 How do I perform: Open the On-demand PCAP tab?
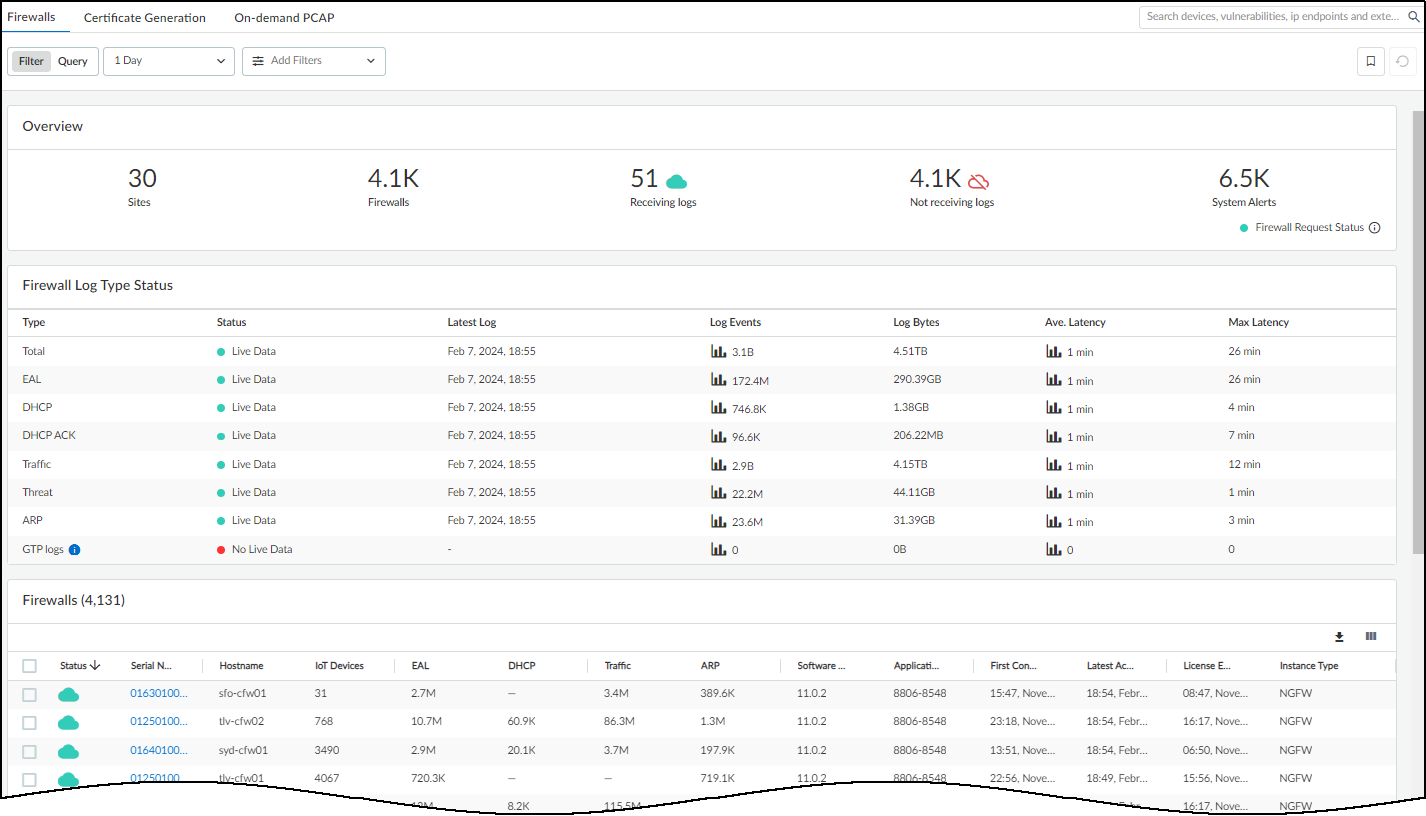tap(284, 18)
